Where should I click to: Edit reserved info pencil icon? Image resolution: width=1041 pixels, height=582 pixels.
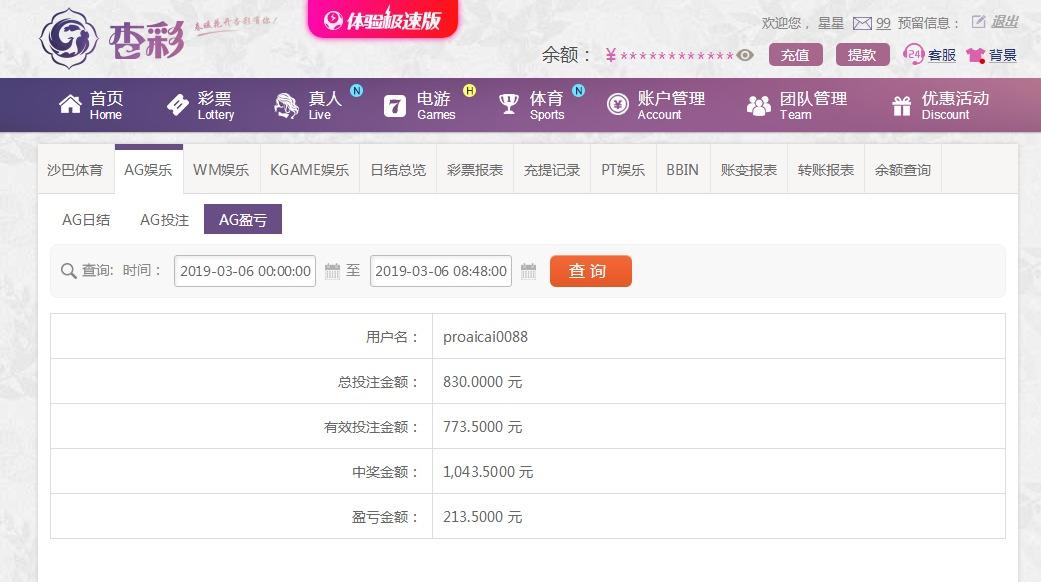pos(978,22)
